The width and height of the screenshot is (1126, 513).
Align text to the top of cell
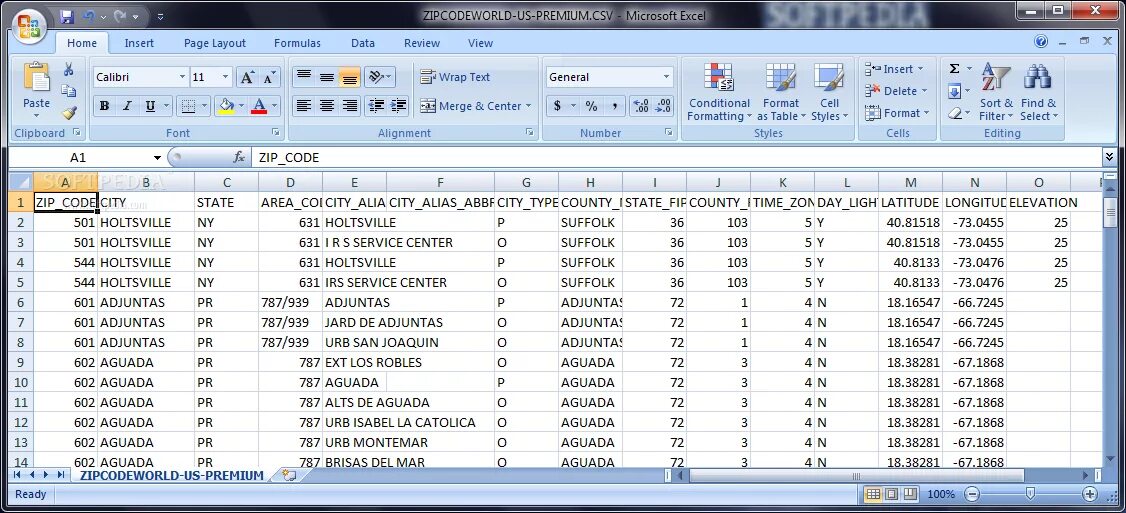click(304, 77)
